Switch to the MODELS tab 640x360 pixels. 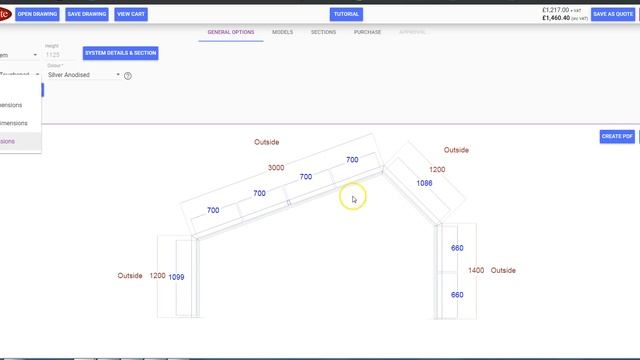[x=282, y=32]
